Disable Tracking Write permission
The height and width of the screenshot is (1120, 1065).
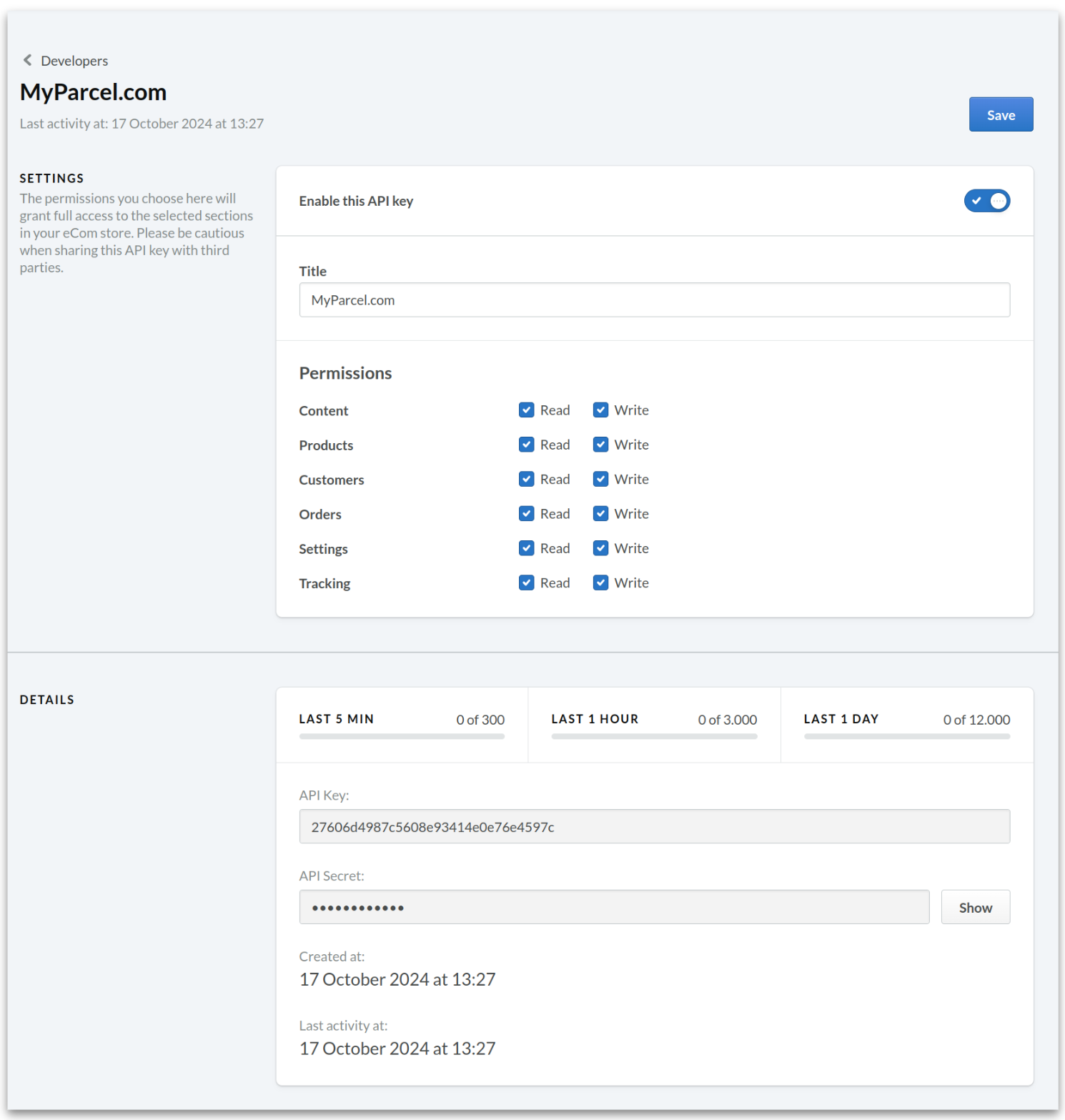coord(601,583)
